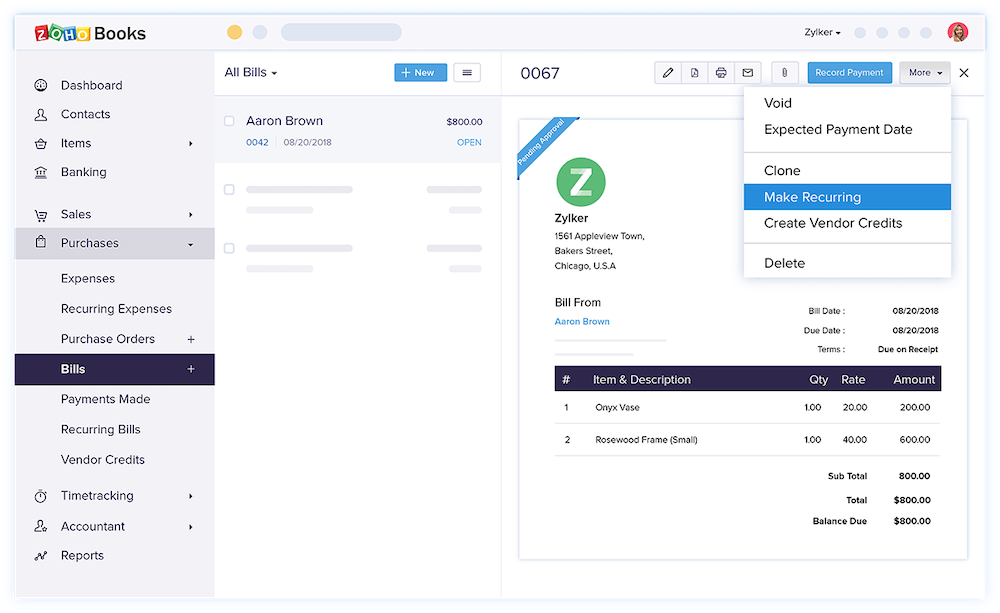
Task: Open Dashboard from the sidebar
Action: point(91,85)
